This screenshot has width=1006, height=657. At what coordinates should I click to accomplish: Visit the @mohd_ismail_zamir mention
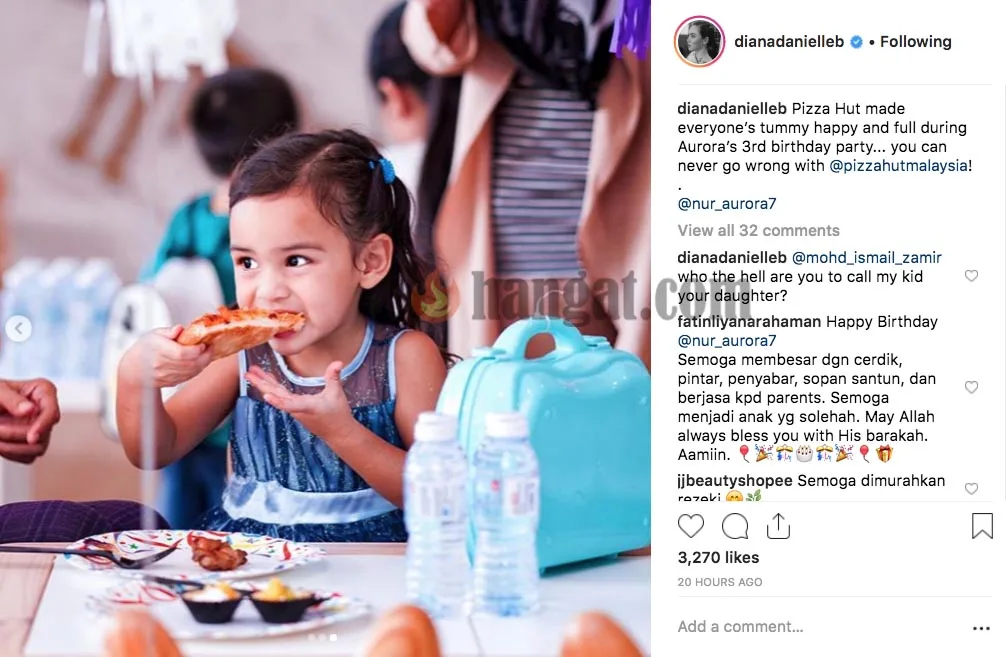[867, 257]
